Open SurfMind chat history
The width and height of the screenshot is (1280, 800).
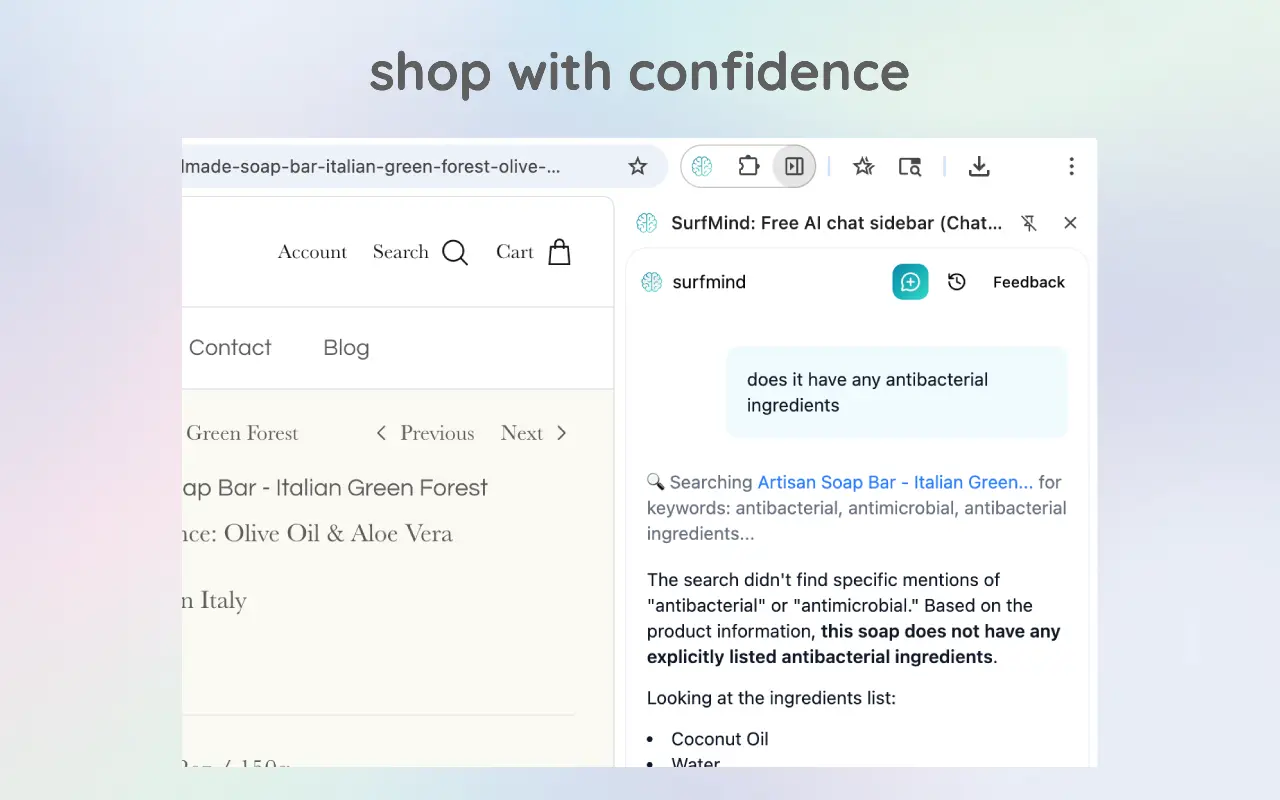pos(957,282)
